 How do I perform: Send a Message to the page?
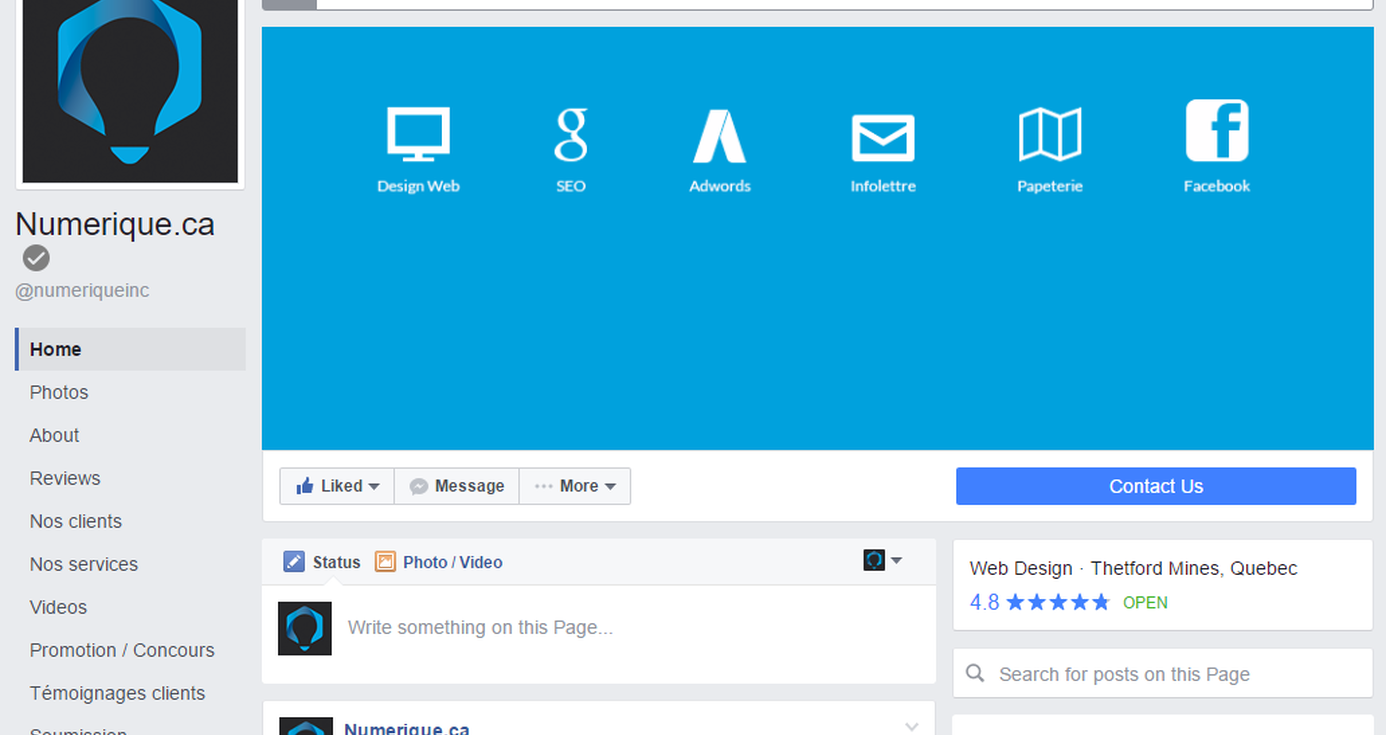(x=457, y=486)
